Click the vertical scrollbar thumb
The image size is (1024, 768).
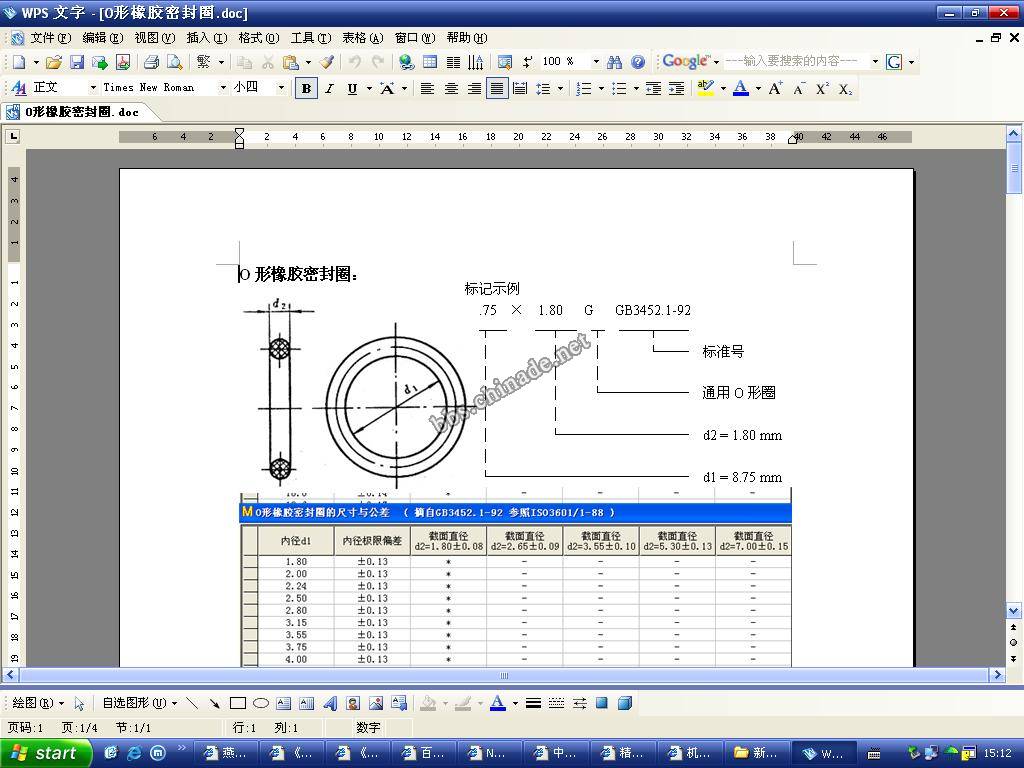[1013, 168]
